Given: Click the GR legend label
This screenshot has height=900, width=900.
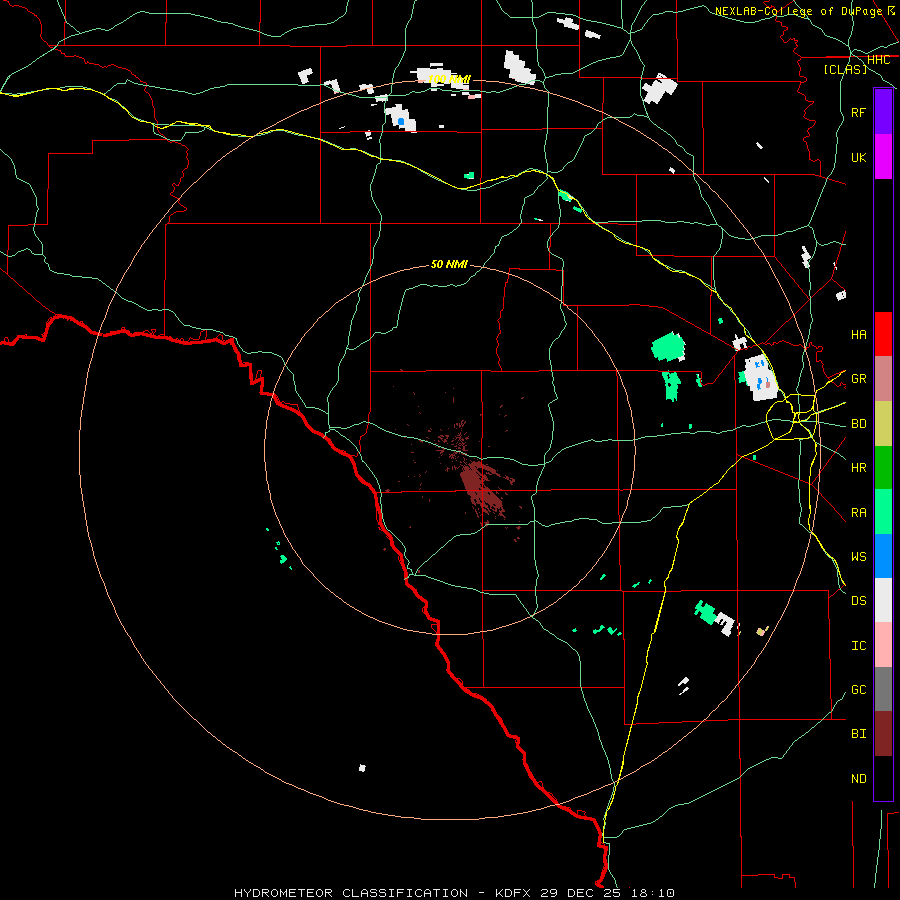Looking at the screenshot, I should coord(858,379).
